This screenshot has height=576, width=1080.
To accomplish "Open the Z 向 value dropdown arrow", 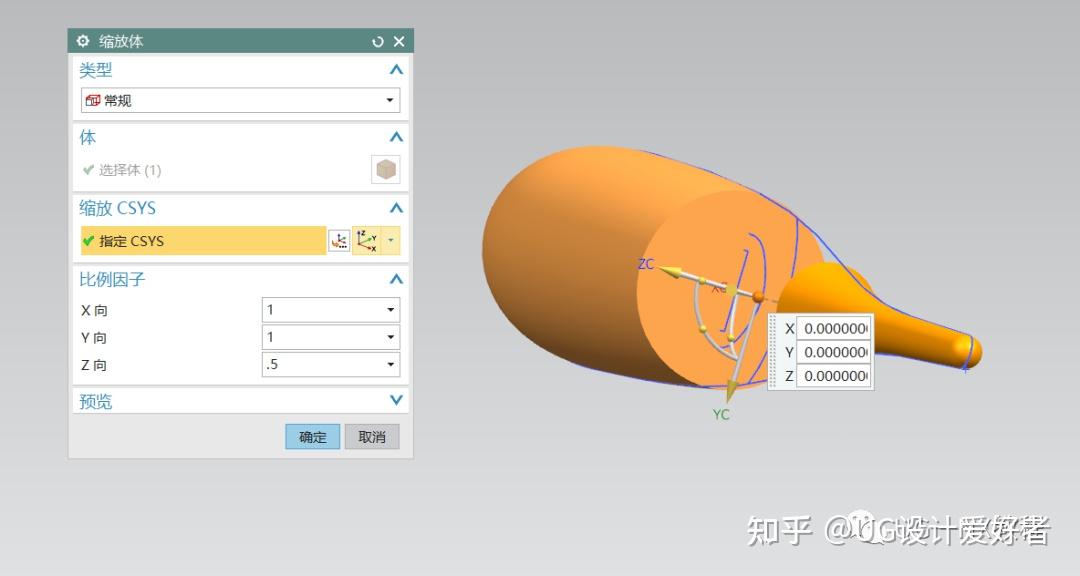I will pos(391,364).
